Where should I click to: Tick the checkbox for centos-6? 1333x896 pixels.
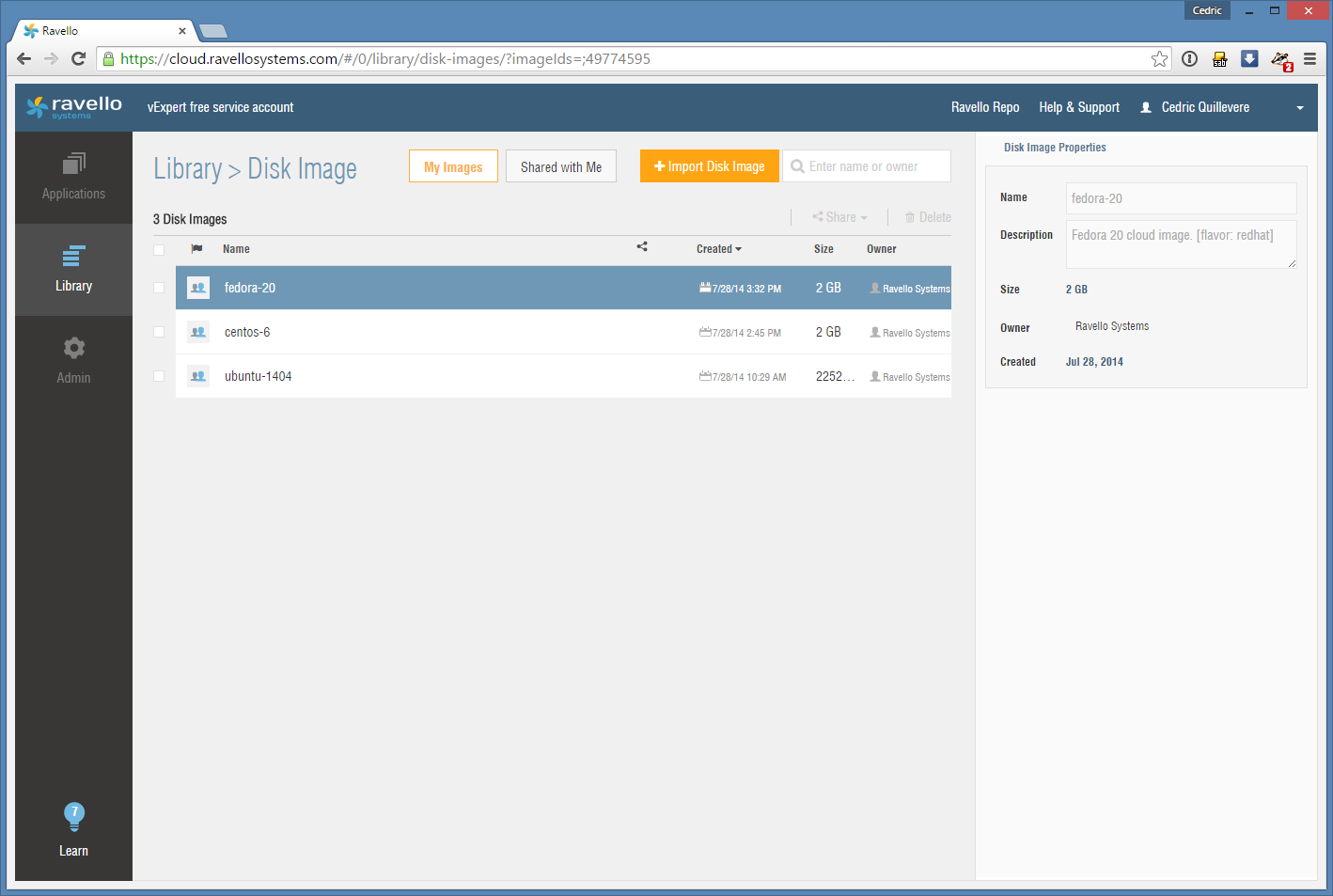coord(159,332)
